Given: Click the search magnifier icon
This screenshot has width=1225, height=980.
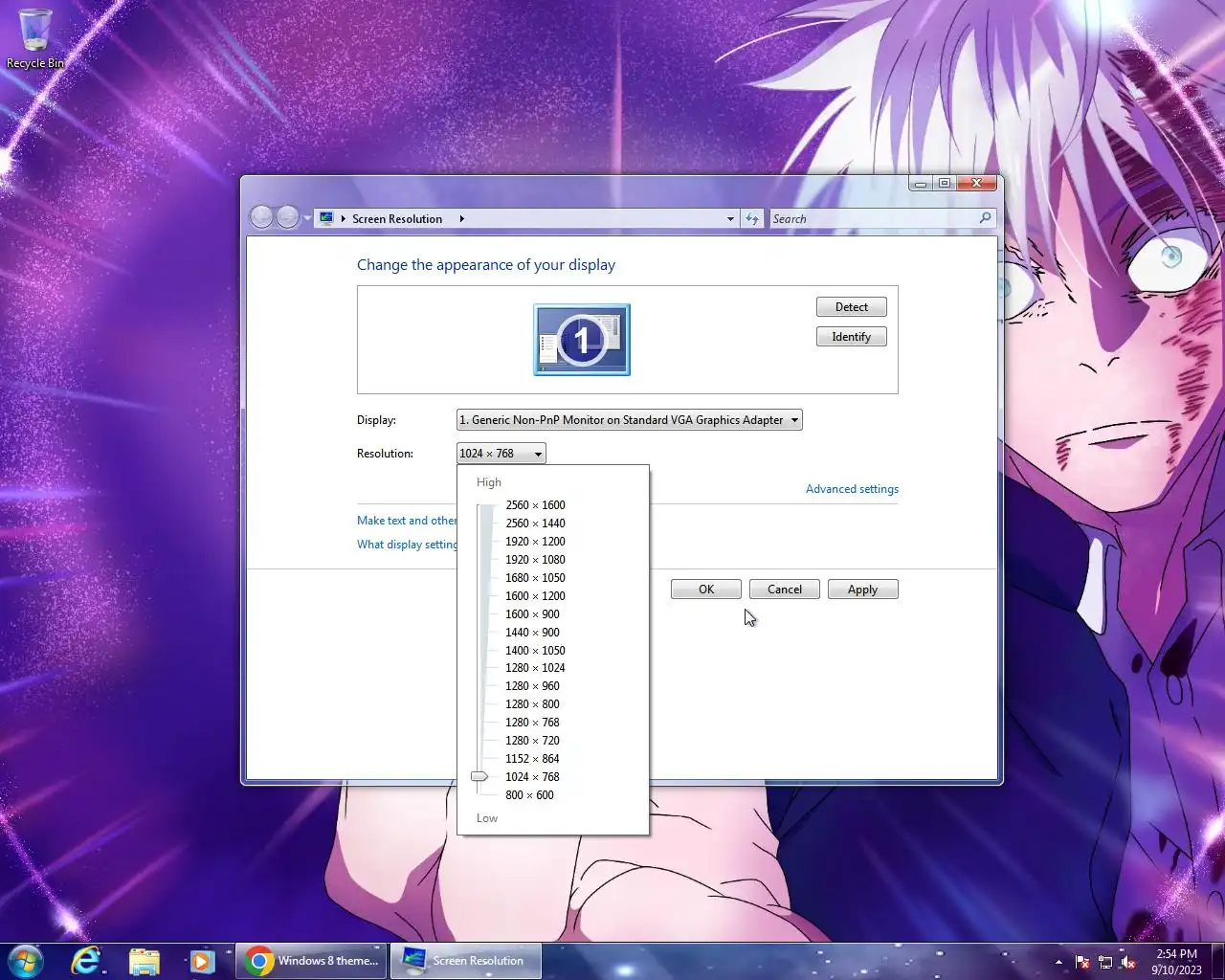Looking at the screenshot, I should point(985,218).
